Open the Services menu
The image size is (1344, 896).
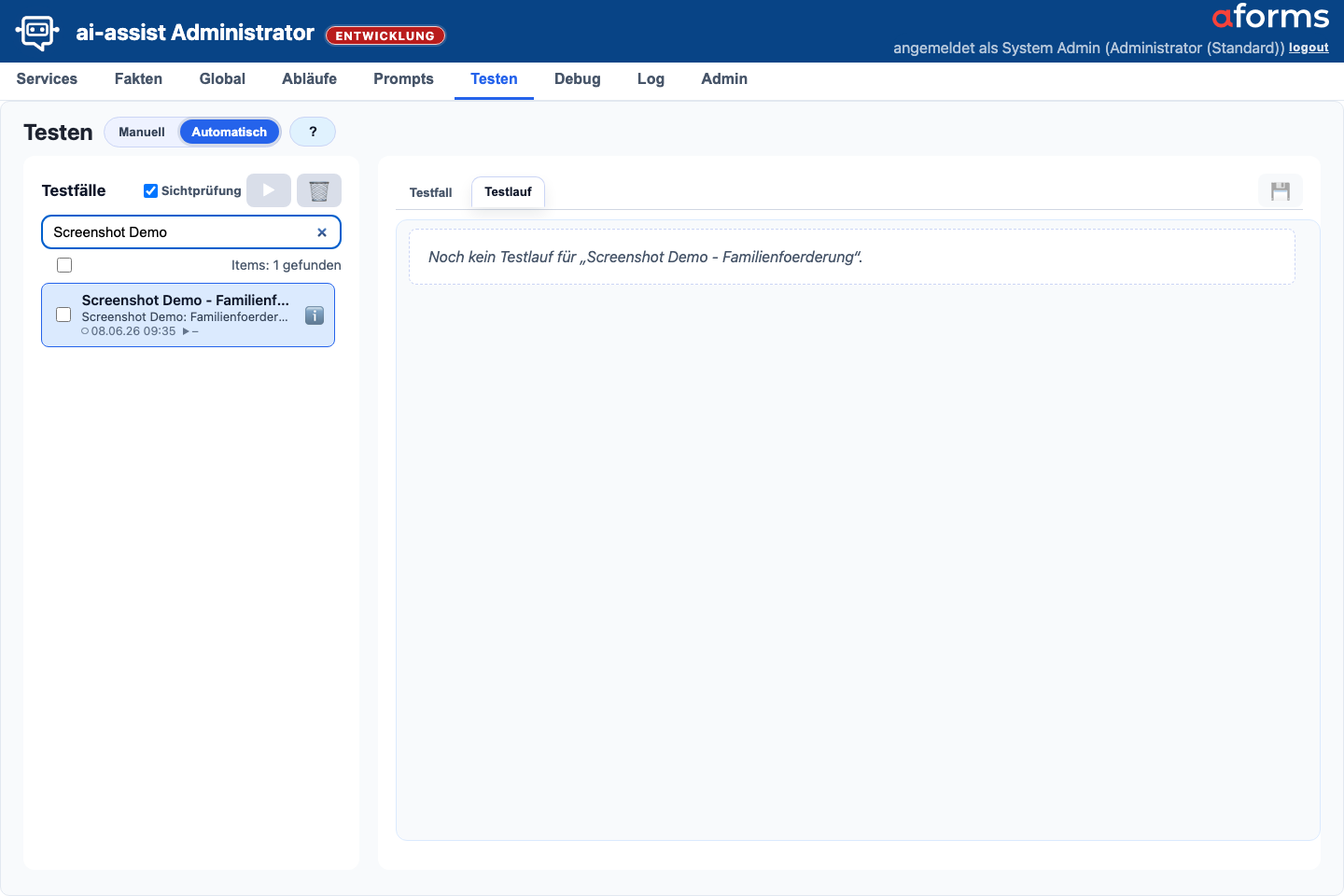pos(47,79)
